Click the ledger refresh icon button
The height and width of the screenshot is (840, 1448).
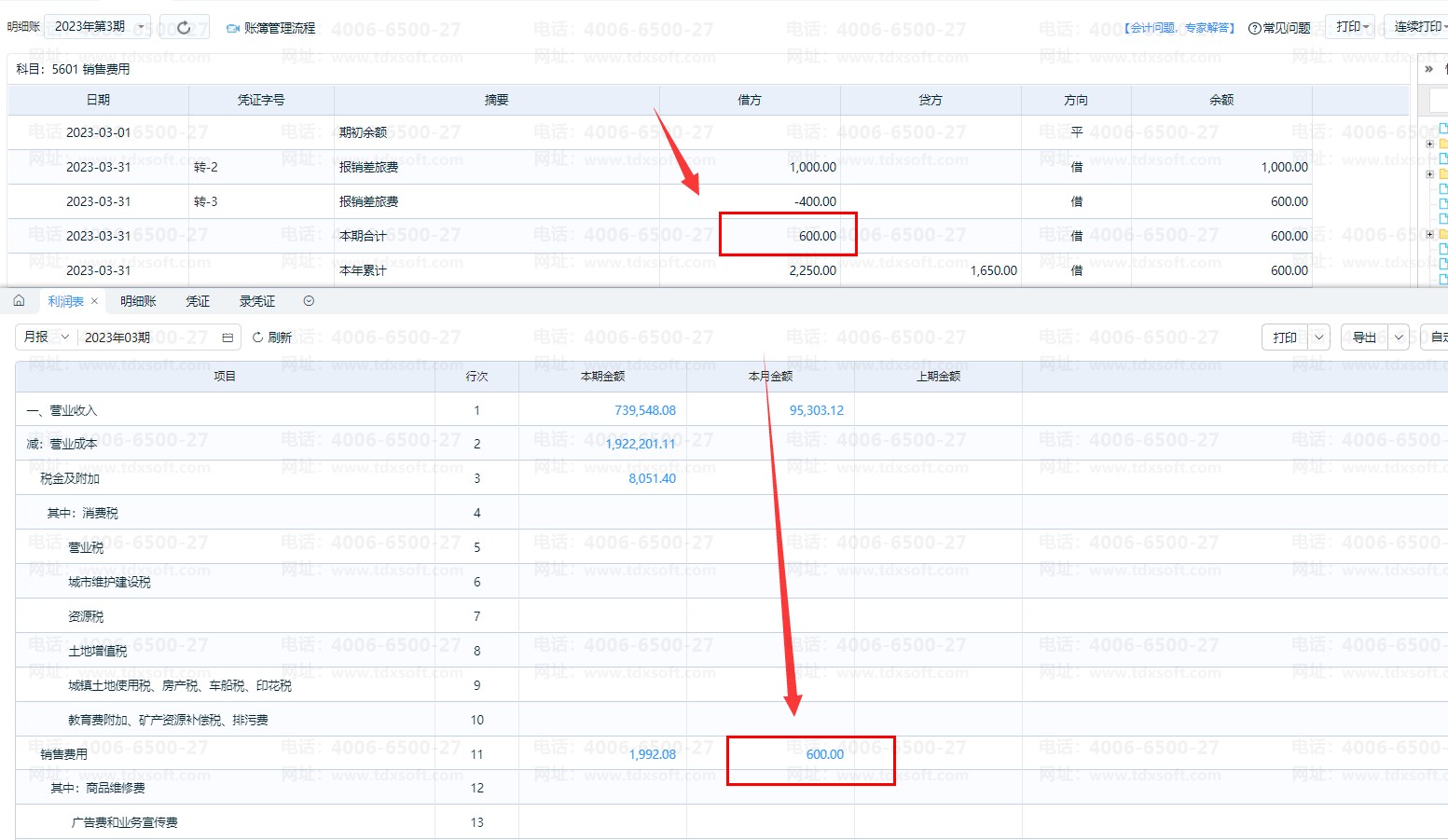point(184,27)
